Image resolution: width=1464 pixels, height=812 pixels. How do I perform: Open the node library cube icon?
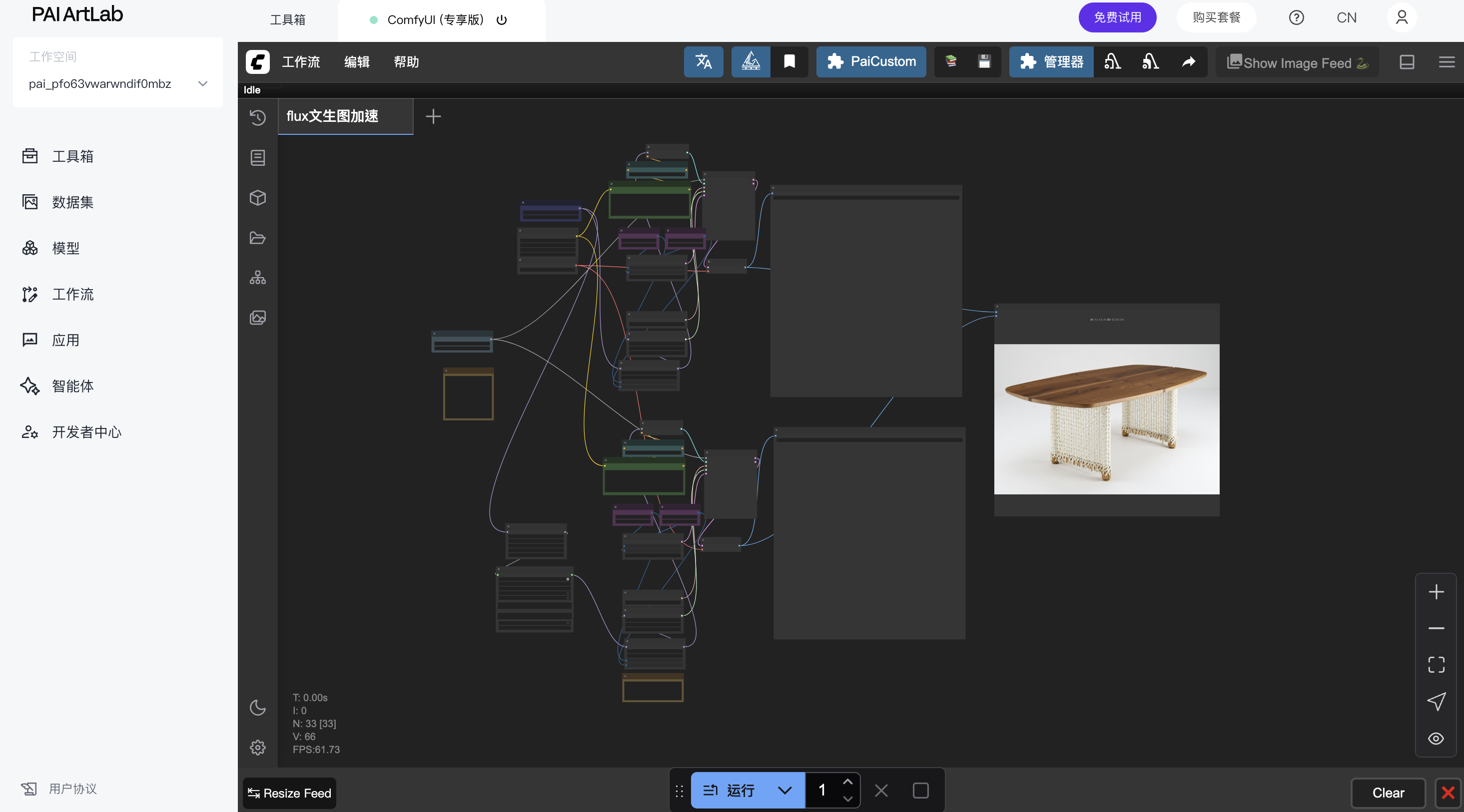point(257,198)
